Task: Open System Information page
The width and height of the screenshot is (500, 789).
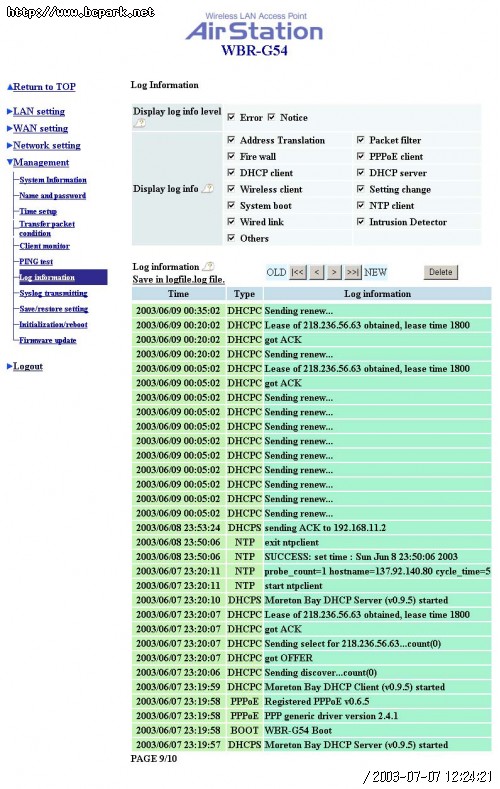Action: [53, 180]
